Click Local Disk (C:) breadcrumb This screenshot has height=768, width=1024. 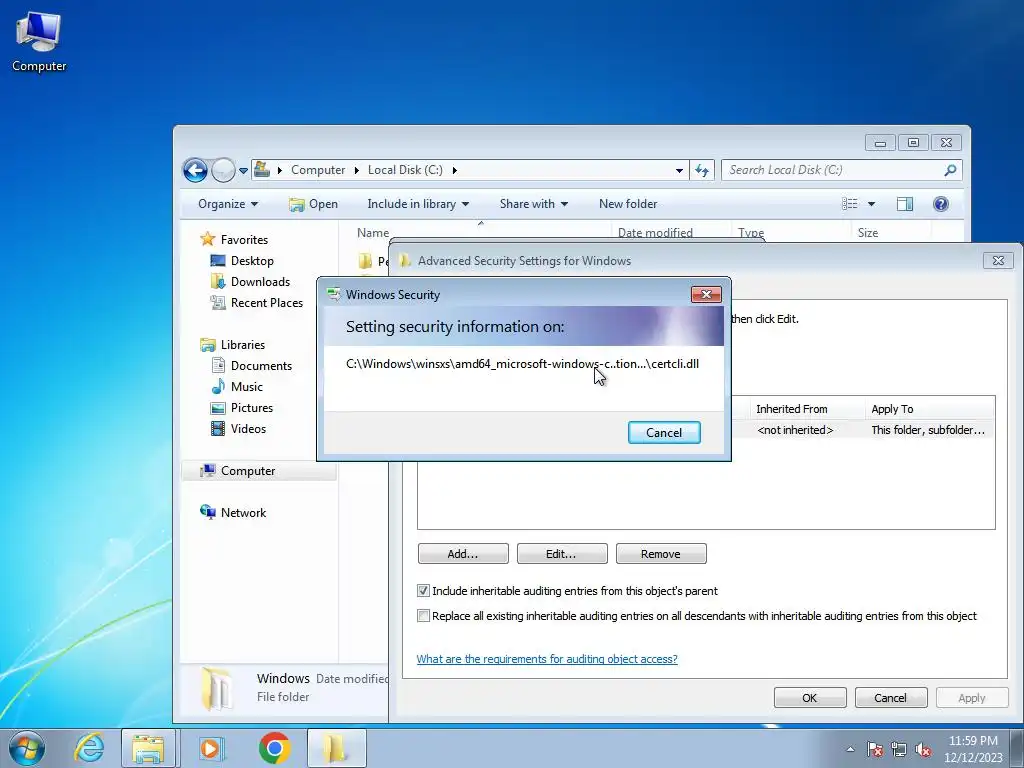click(405, 170)
